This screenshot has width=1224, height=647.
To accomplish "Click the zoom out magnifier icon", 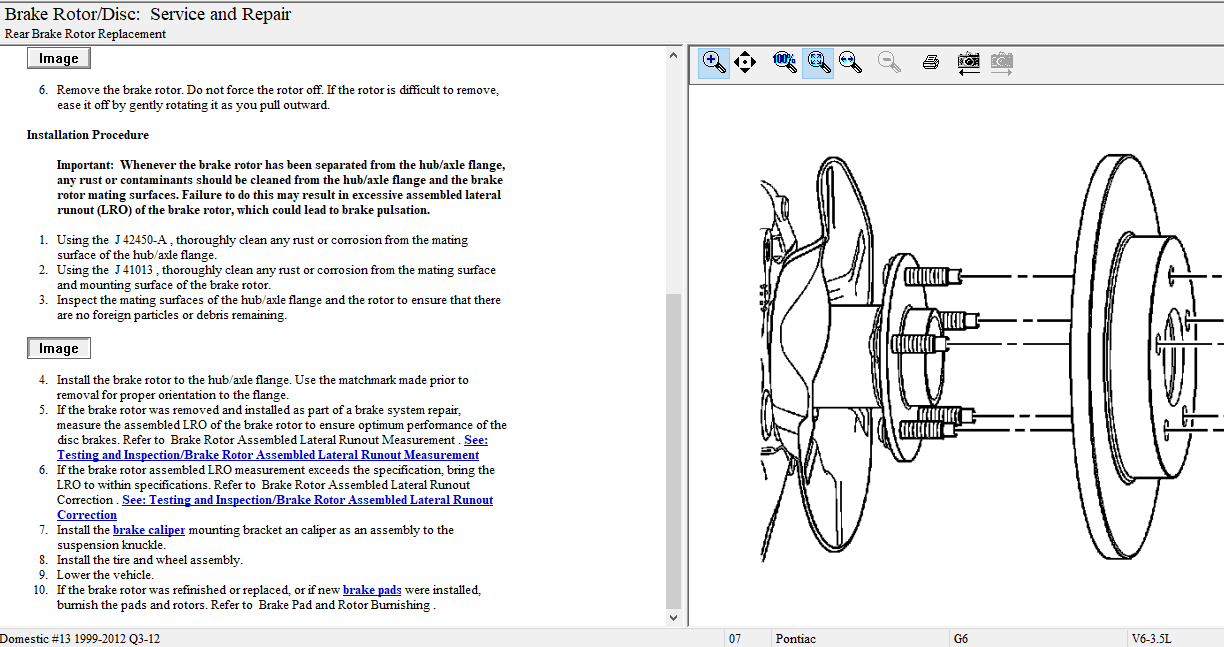I will click(x=889, y=63).
